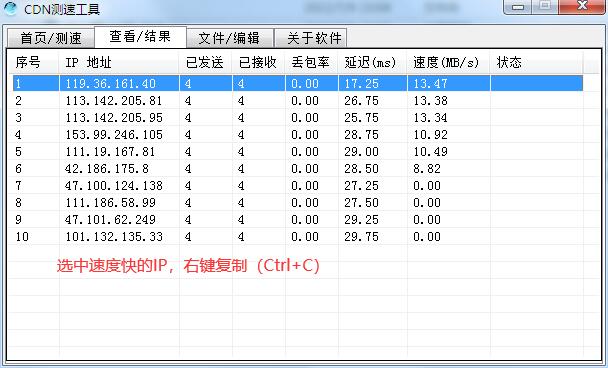
Task: Click the CDN测速工具 app icon in title bar
Action: pyautogui.click(x=10, y=8)
